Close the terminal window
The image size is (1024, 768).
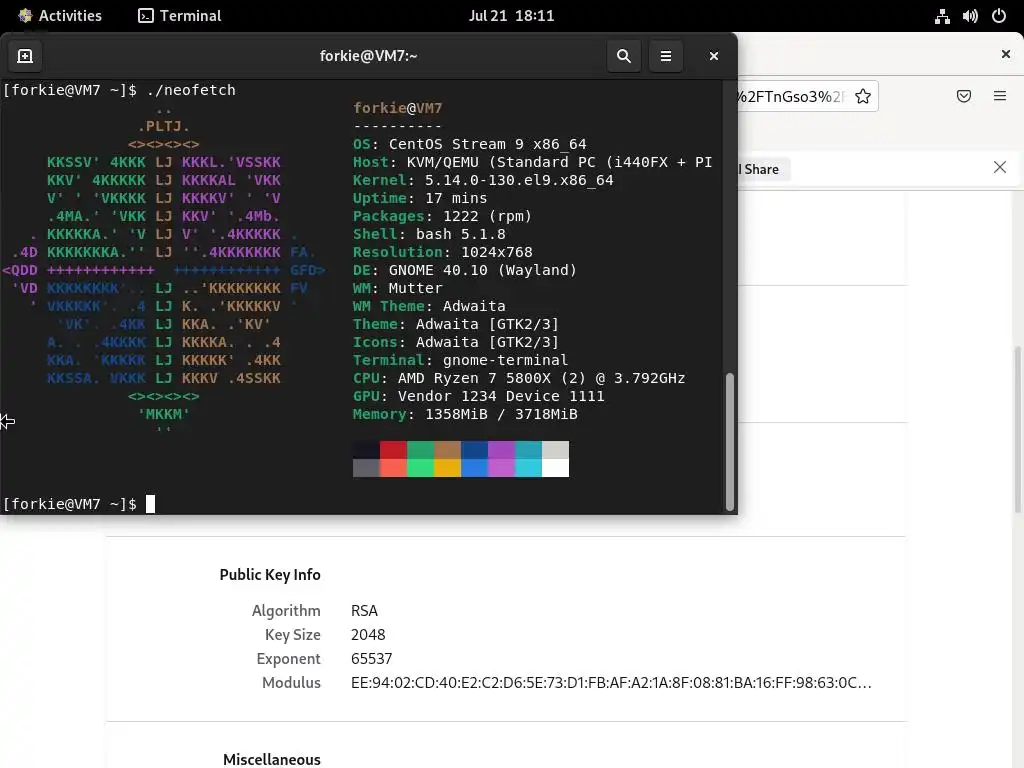point(714,56)
